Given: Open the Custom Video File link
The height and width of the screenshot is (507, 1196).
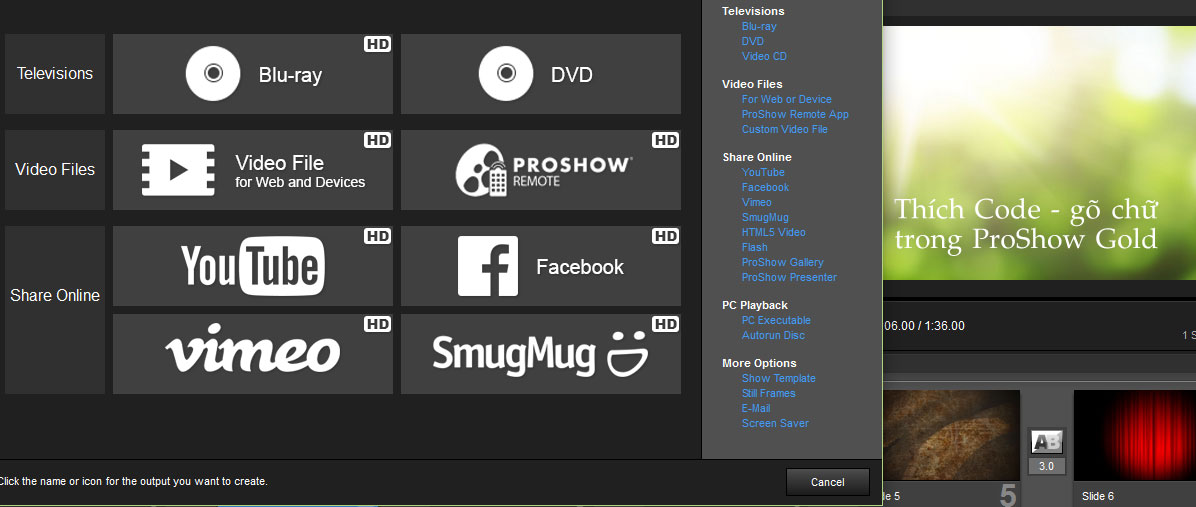Looking at the screenshot, I should pyautogui.click(x=784, y=130).
